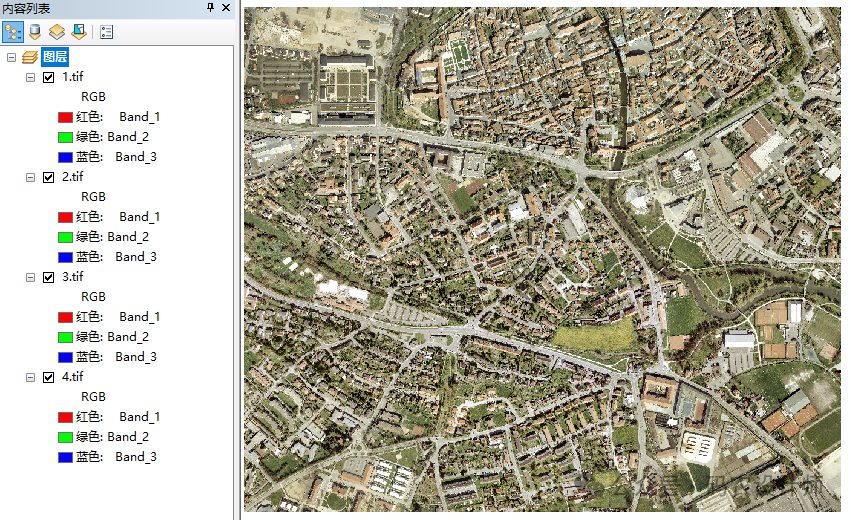Click the List By Drawing Order icon
Screen dimensions: 851x520
(13, 31)
